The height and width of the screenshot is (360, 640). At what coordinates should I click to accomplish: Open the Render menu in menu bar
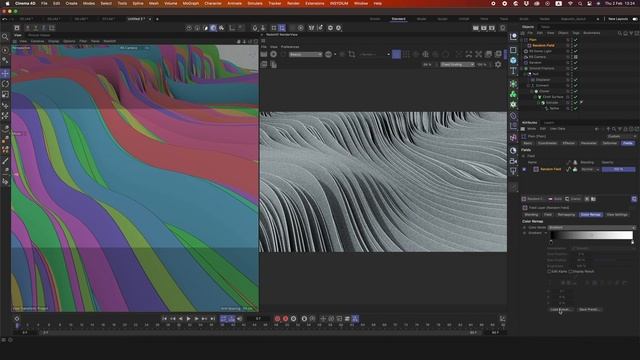click(293, 3)
